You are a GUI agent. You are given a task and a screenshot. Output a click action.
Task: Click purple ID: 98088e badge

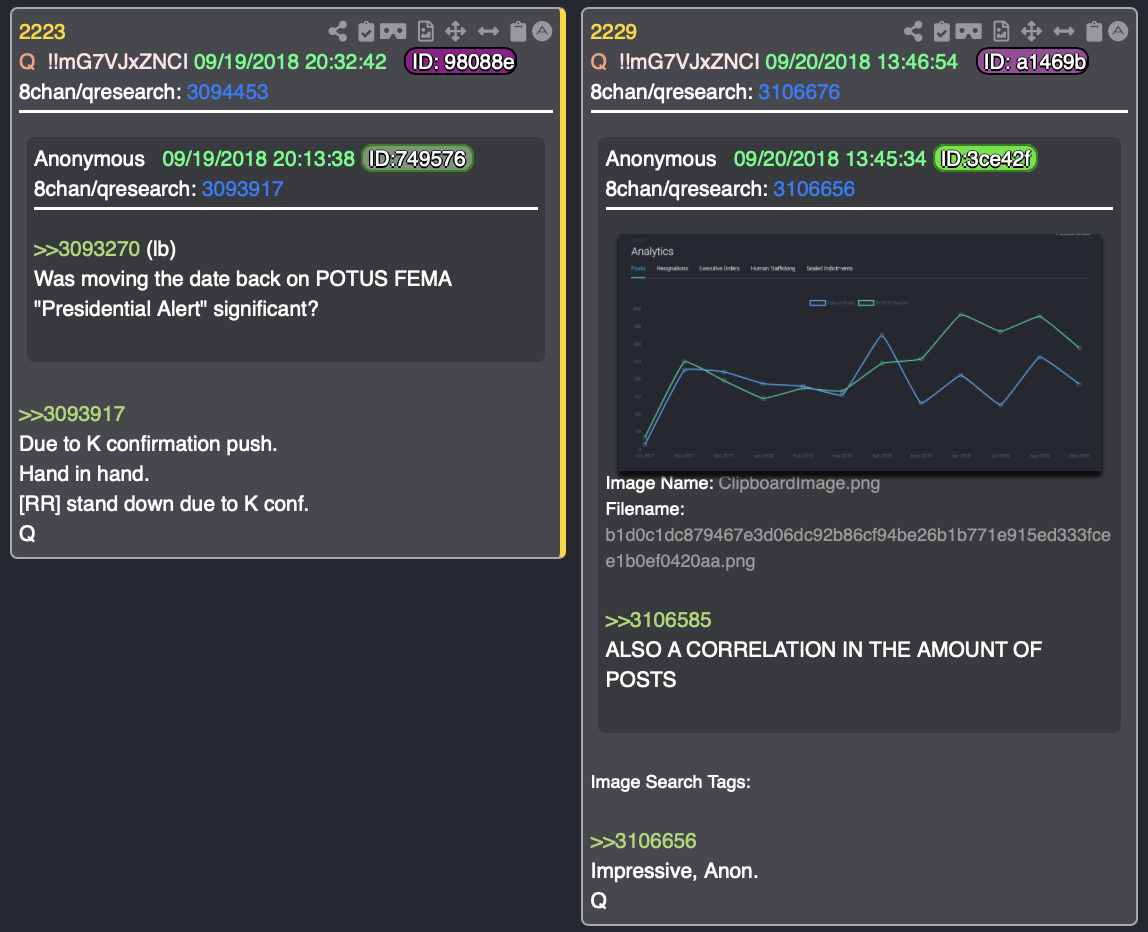tap(461, 61)
